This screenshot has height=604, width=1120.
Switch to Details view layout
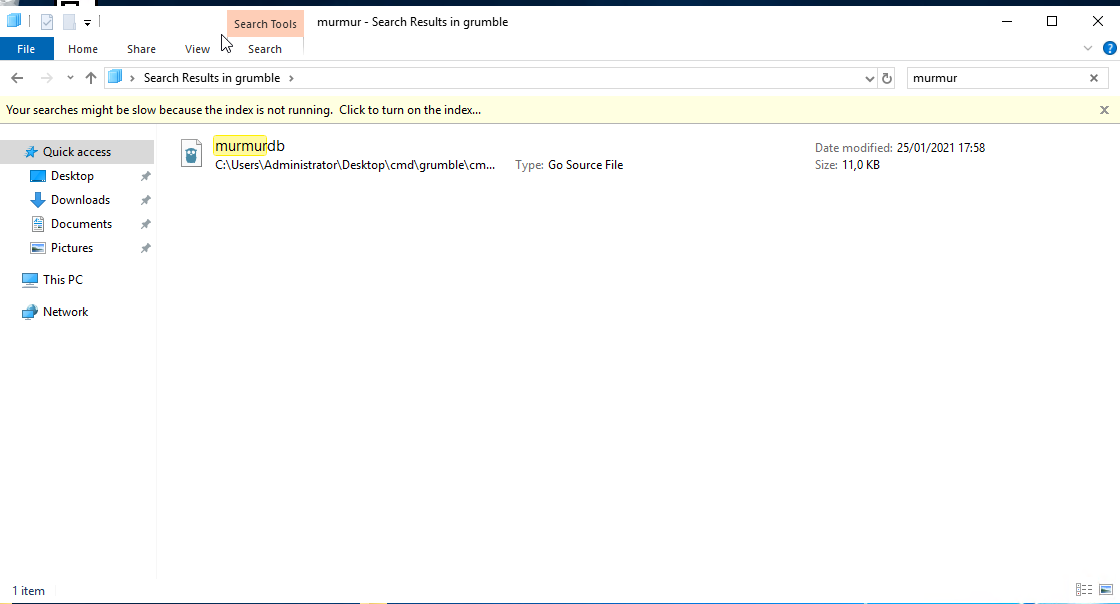[x=1083, y=590]
